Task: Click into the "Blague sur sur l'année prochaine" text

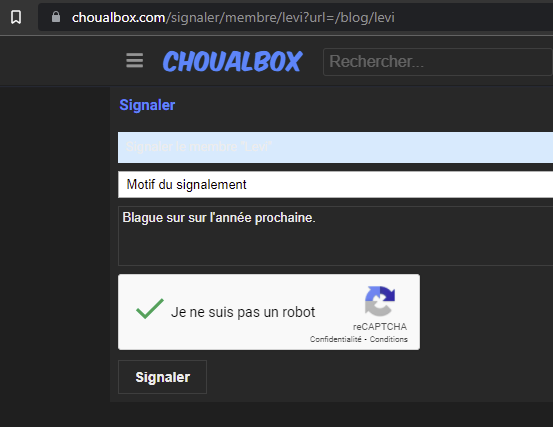Action: (x=219, y=218)
